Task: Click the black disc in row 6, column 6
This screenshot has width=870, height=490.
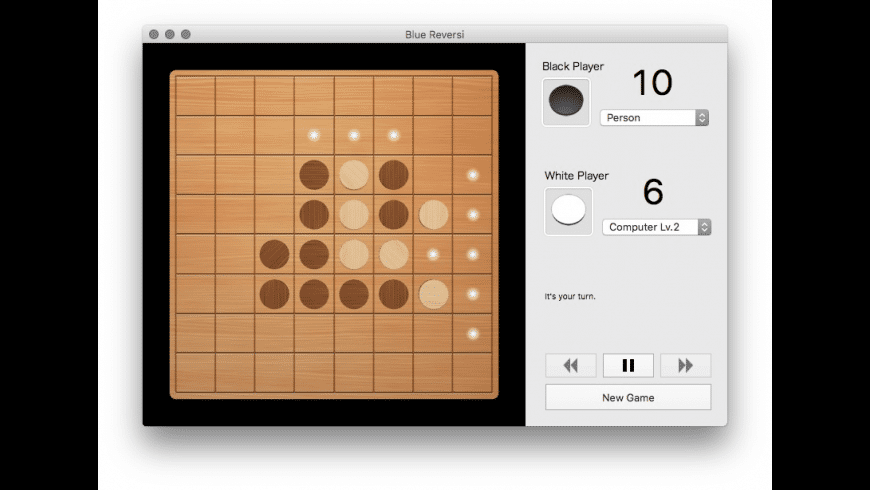Action: click(394, 294)
